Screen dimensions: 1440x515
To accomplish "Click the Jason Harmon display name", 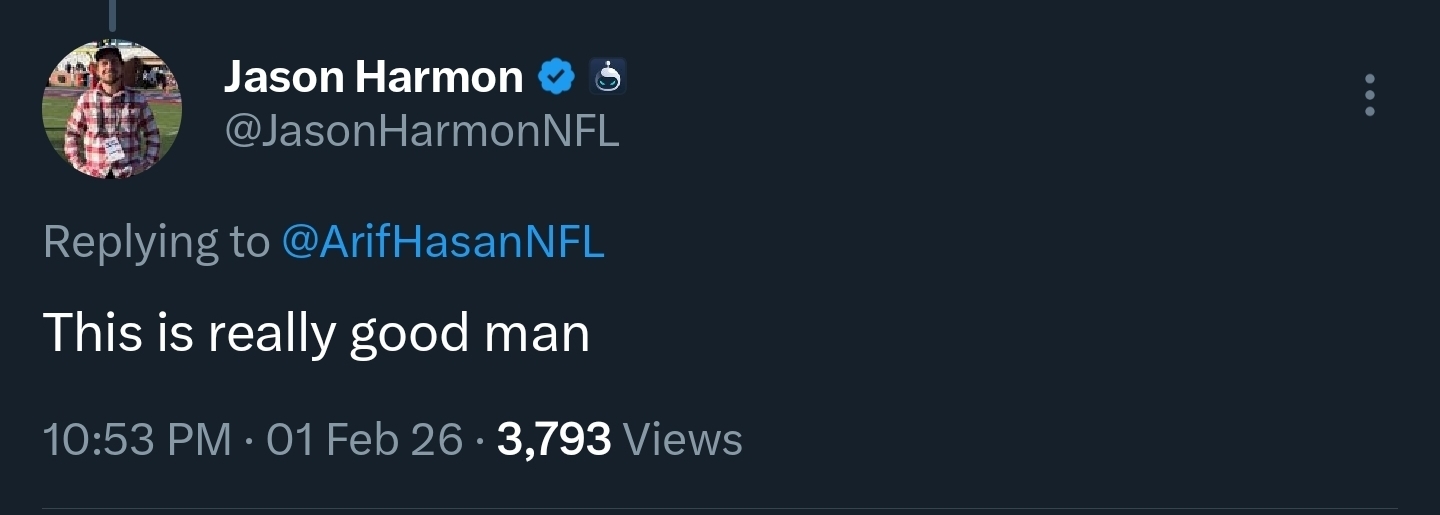I will coord(373,77).
